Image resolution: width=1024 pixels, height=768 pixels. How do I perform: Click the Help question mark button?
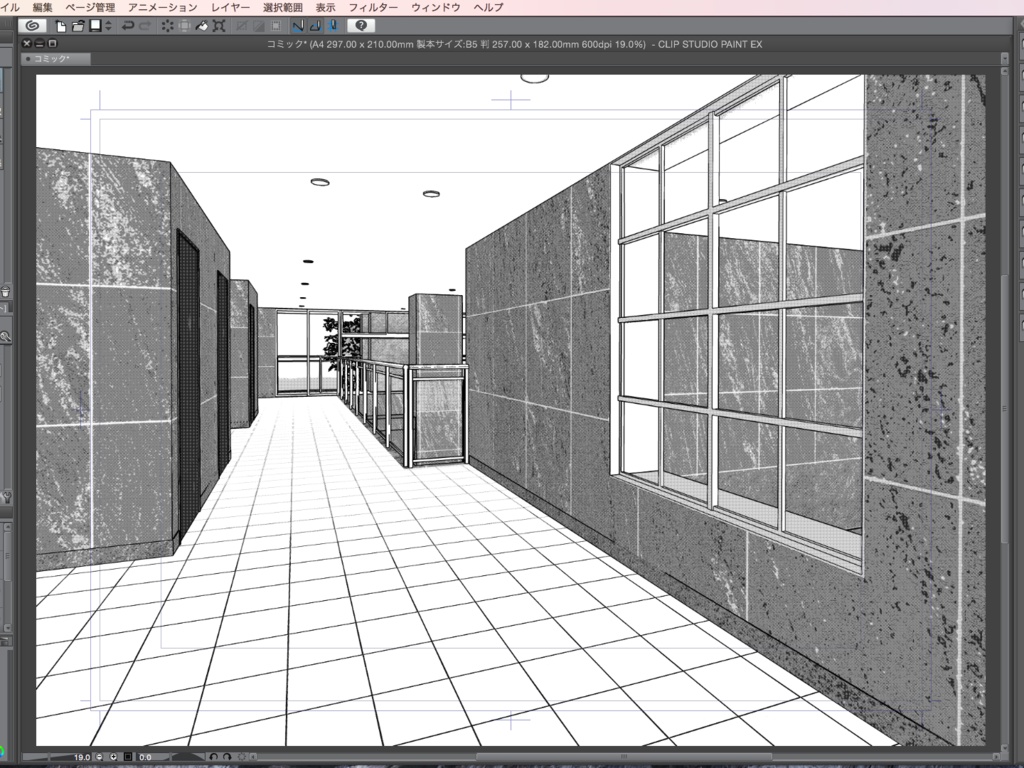(363, 25)
